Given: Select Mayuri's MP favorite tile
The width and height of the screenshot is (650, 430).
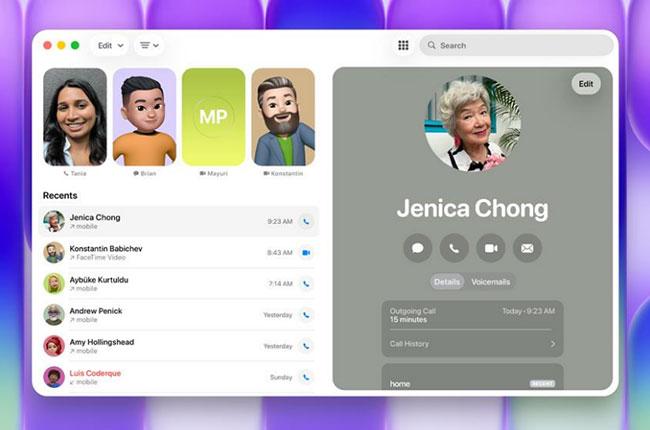Looking at the screenshot, I should point(213,117).
